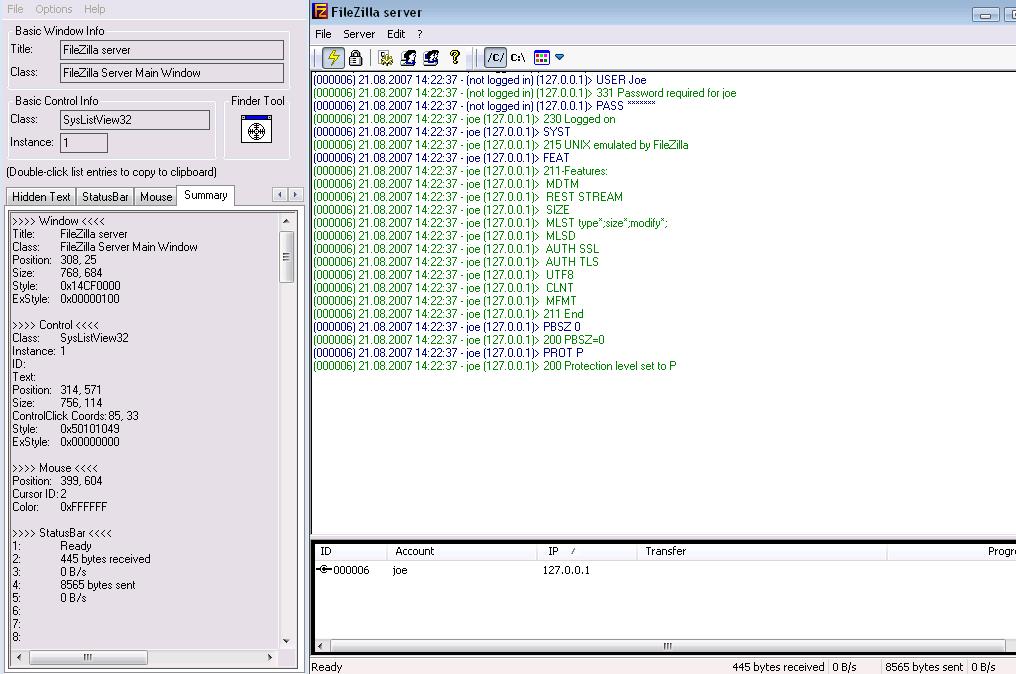Click the Finder Tool crosshair icon
1016x674 pixels.
pos(257,130)
